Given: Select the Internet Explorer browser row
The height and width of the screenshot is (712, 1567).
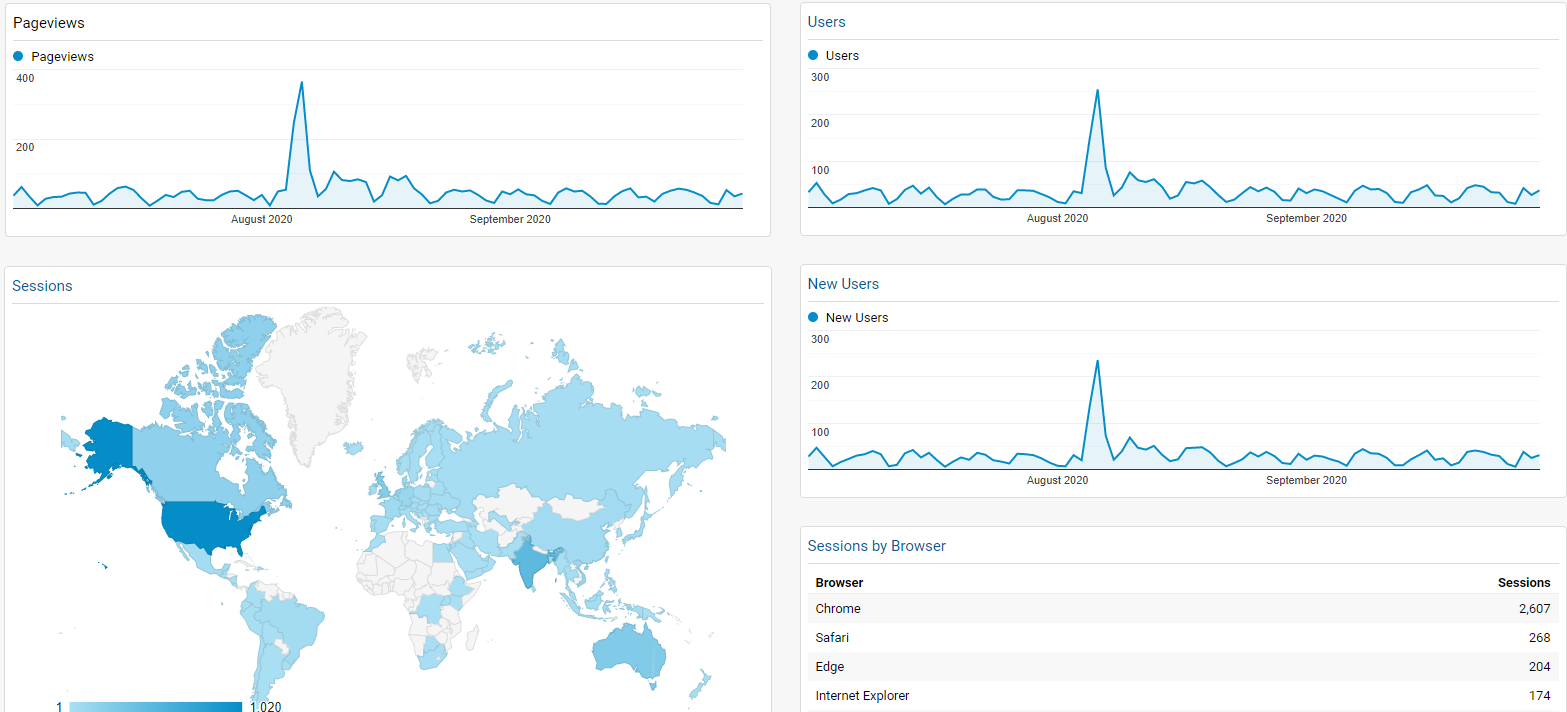Looking at the screenshot, I should [1182, 696].
